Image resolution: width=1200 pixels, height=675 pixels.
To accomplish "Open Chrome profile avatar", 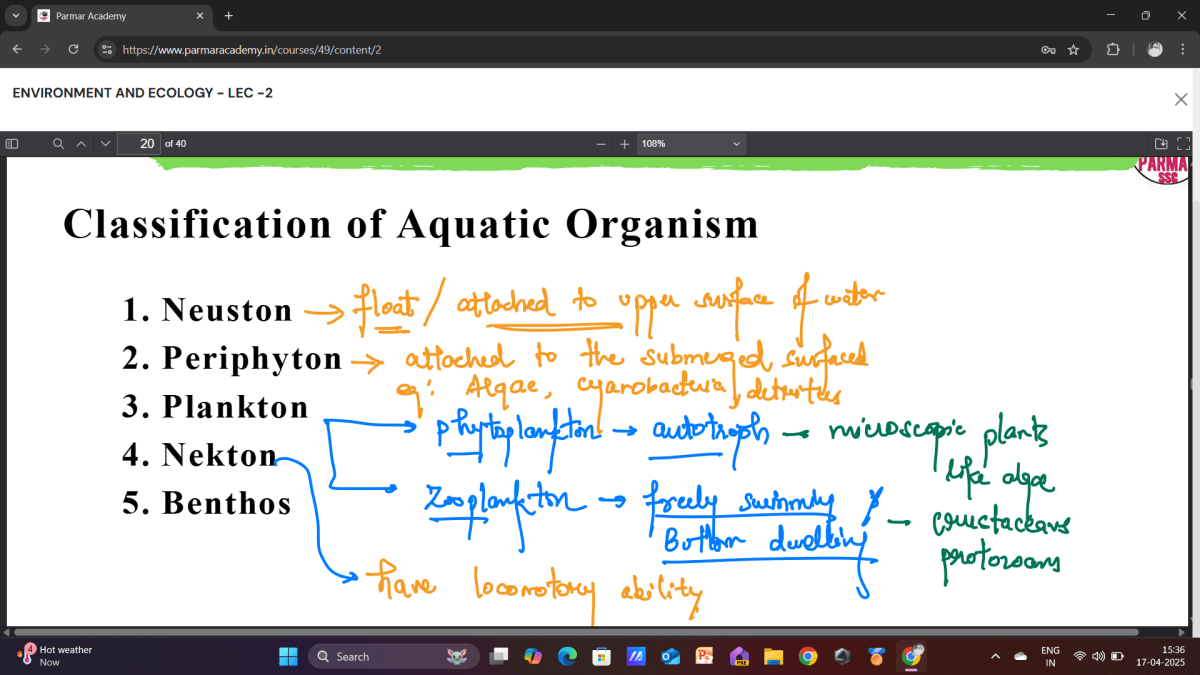I will (1155, 49).
